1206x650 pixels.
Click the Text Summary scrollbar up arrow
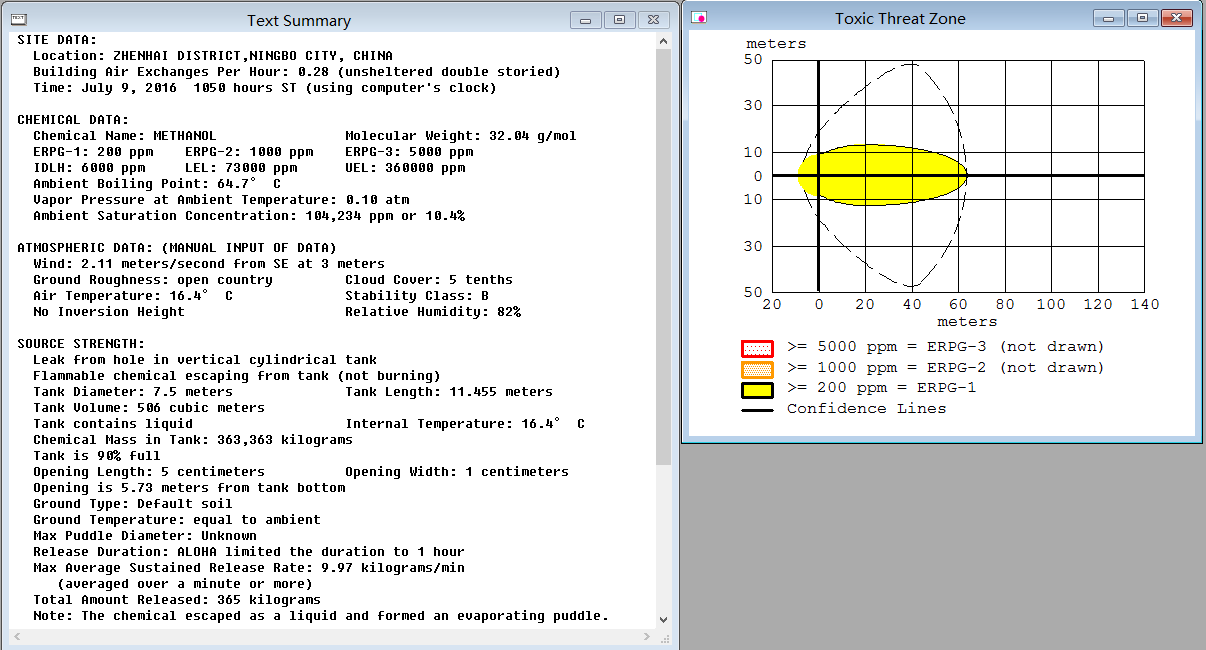click(663, 40)
